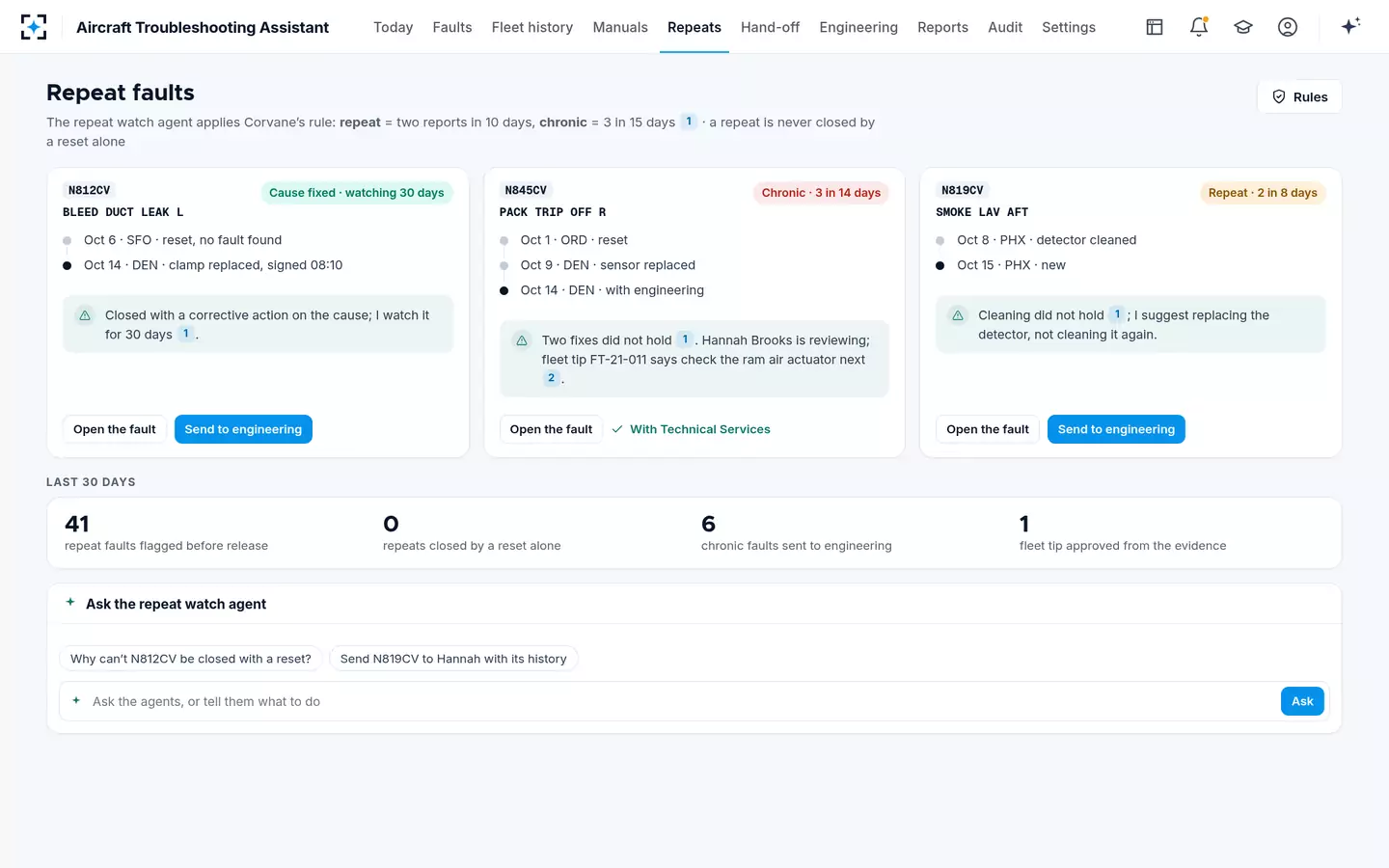Select 'Why can't N812CV be closed with a reset?'
This screenshot has height=868, width=1389.
[191, 659]
